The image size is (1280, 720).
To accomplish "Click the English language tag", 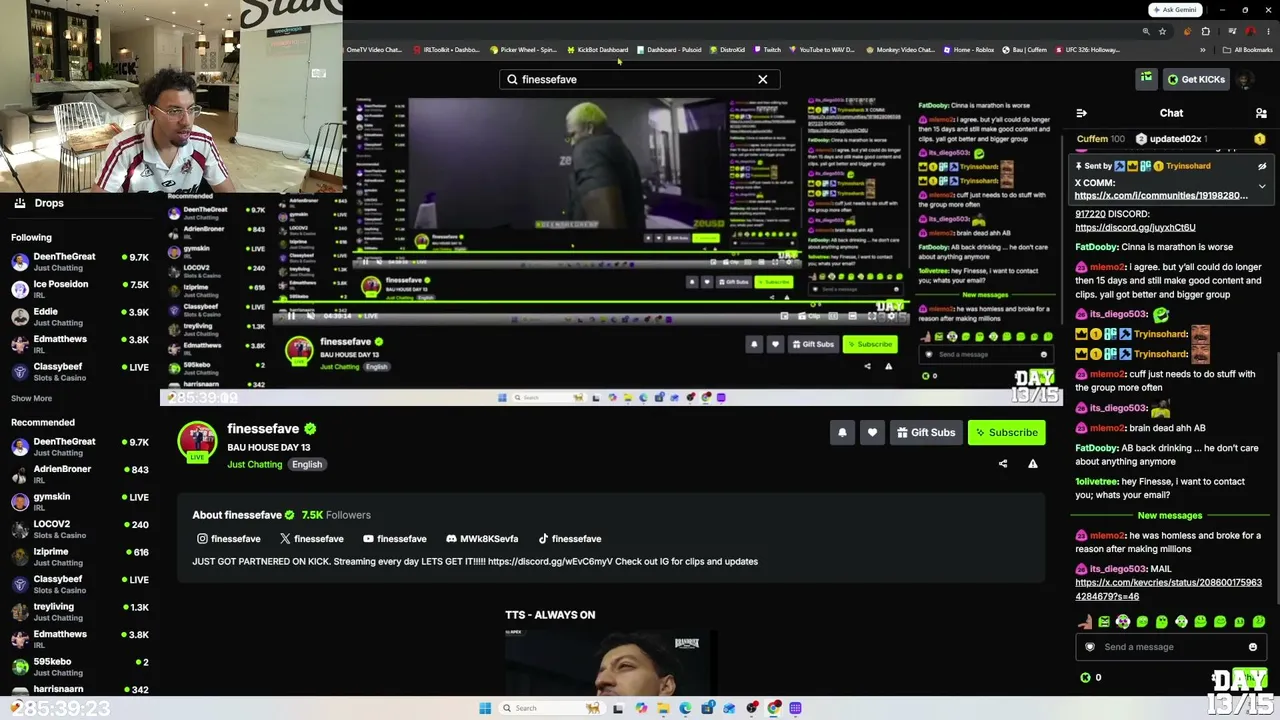I will [x=307, y=464].
